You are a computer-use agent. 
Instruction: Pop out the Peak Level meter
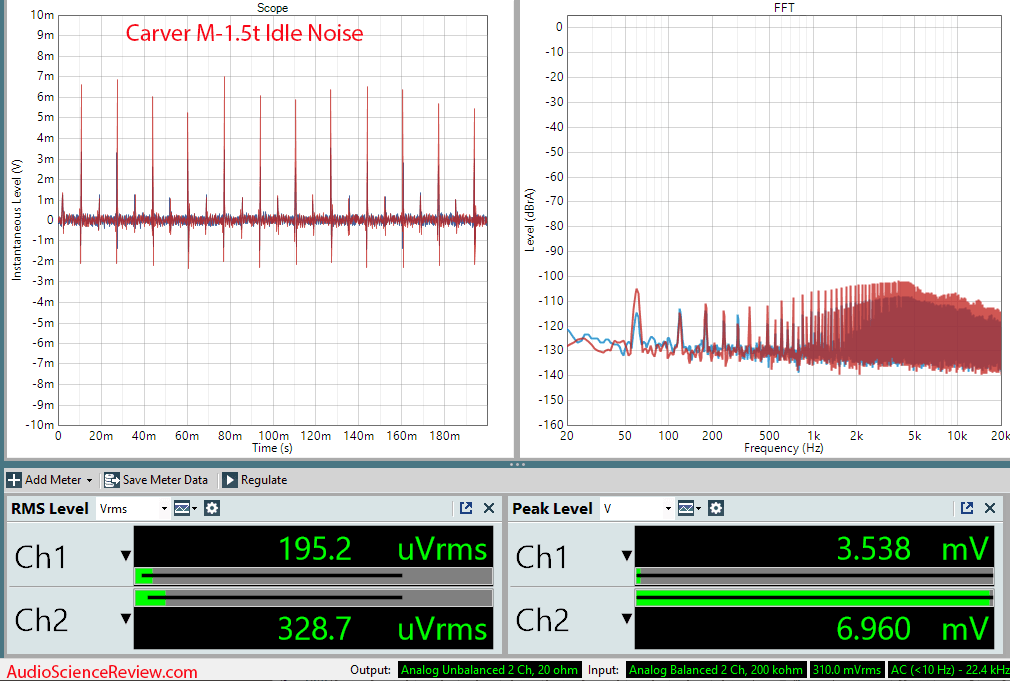click(x=967, y=508)
